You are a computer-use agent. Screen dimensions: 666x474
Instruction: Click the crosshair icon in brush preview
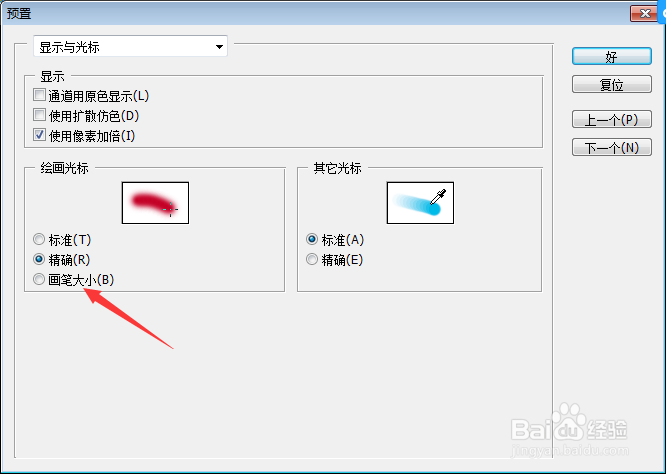tap(170, 209)
